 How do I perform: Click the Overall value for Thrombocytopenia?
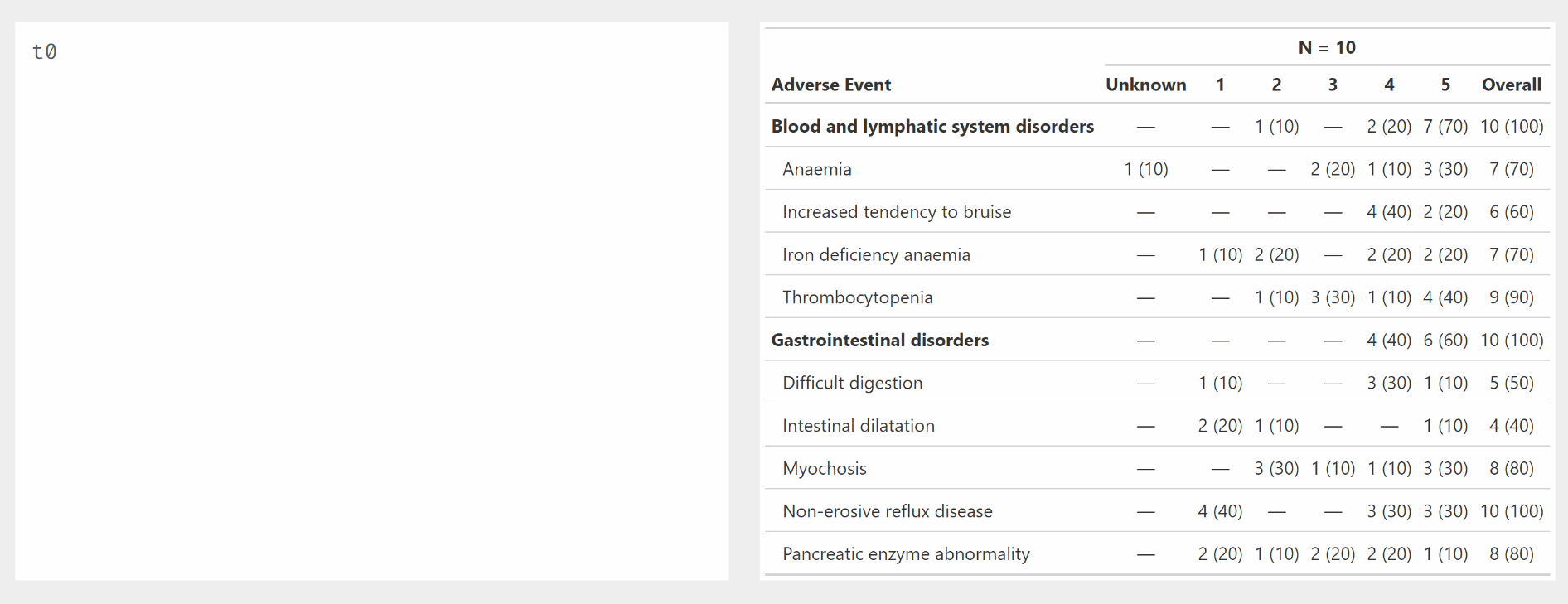(1511, 298)
